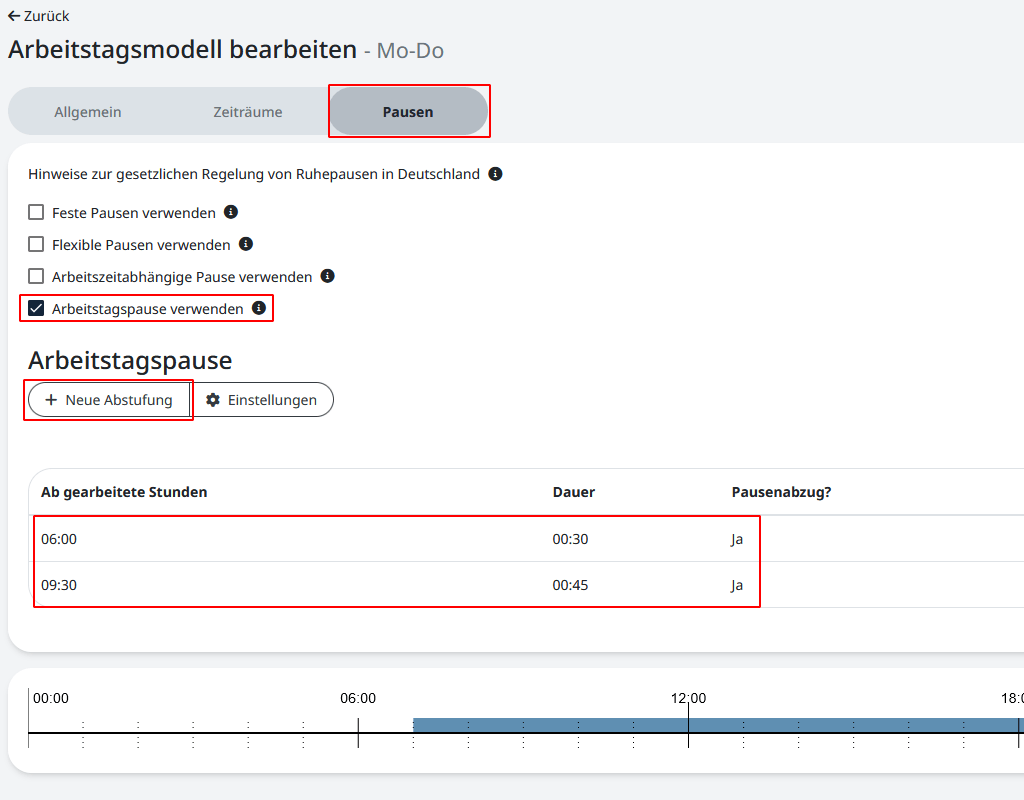Image resolution: width=1024 pixels, height=800 pixels.
Task: Click info icon beside Arbeitstagspause verwenden
Action: [259, 309]
